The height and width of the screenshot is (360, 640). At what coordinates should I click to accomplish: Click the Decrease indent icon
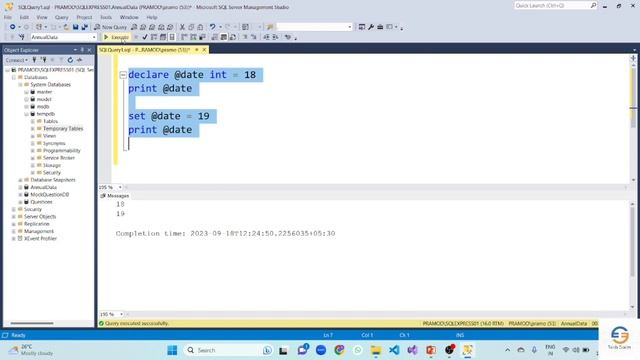[x=266, y=37]
